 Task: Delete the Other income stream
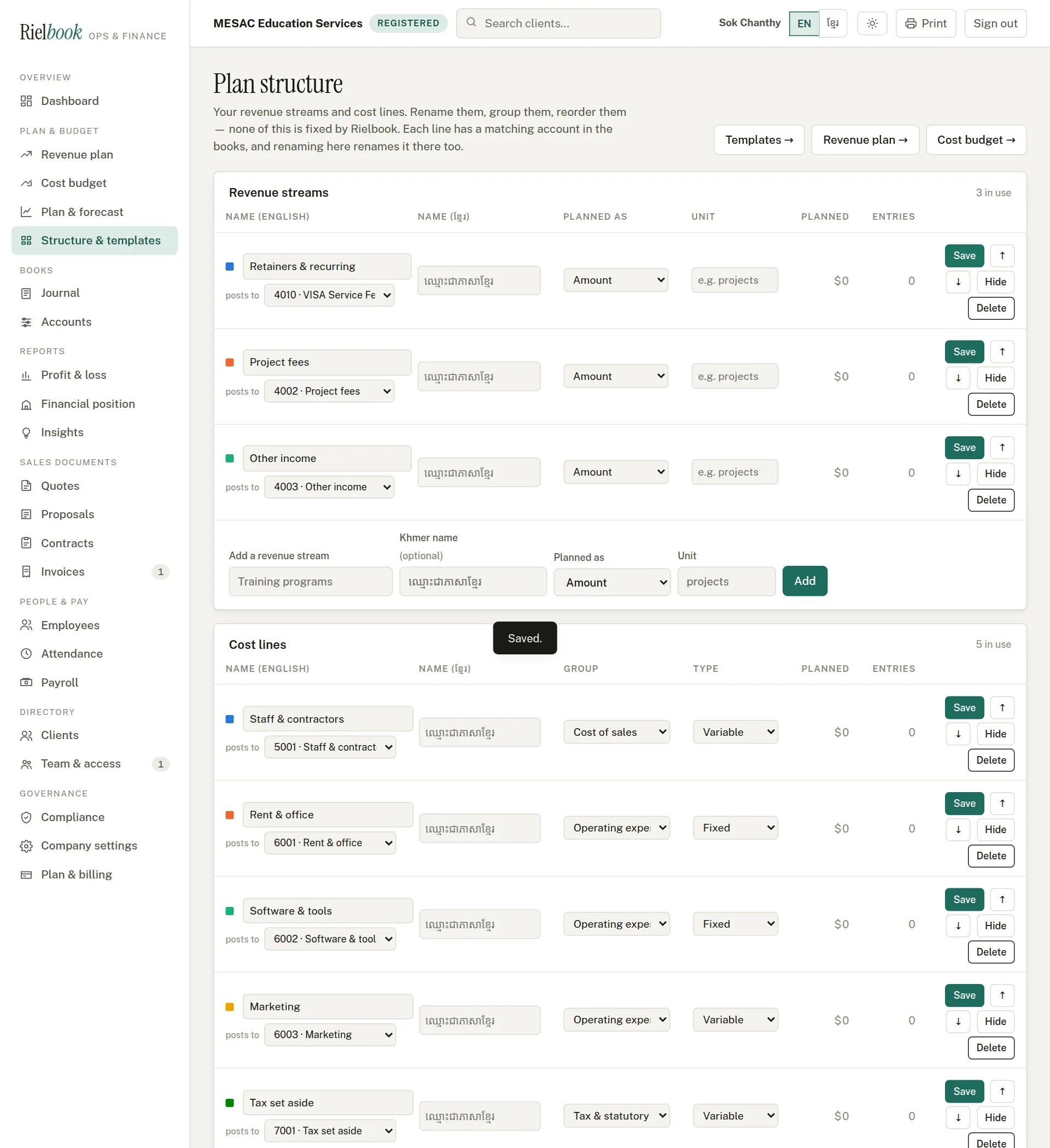pyautogui.click(x=991, y=500)
